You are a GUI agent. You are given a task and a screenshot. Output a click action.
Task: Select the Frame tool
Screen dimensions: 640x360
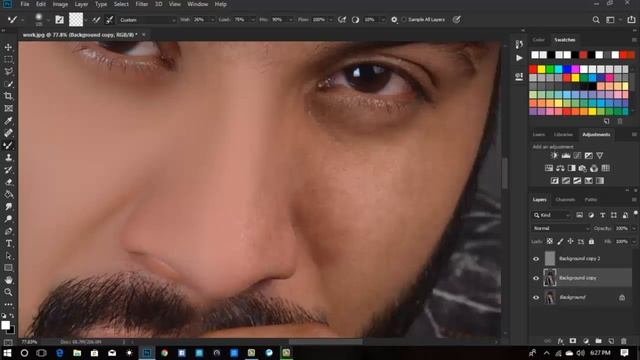[x=8, y=109]
